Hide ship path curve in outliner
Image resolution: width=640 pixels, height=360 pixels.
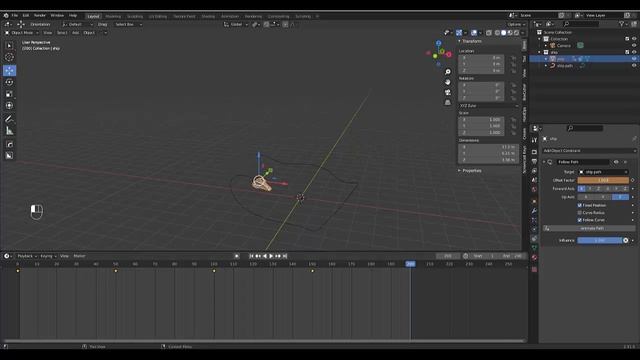coord(634,65)
